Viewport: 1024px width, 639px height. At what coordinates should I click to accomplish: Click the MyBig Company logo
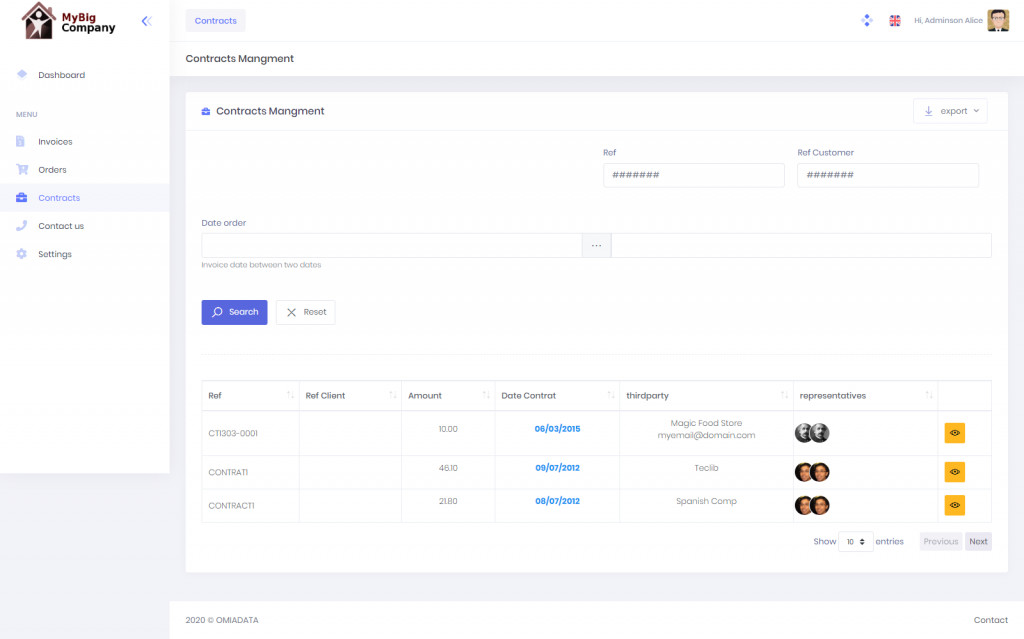(x=70, y=20)
